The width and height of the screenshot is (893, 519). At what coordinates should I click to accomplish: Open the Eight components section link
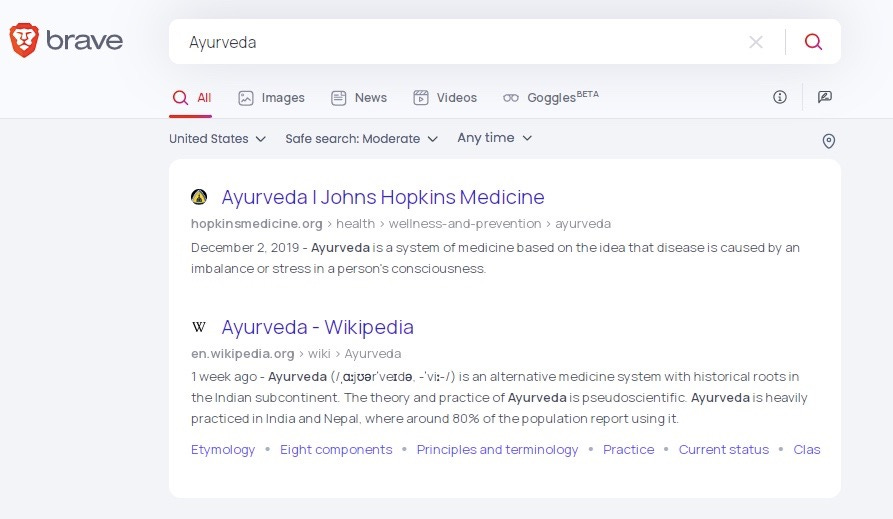coord(336,449)
